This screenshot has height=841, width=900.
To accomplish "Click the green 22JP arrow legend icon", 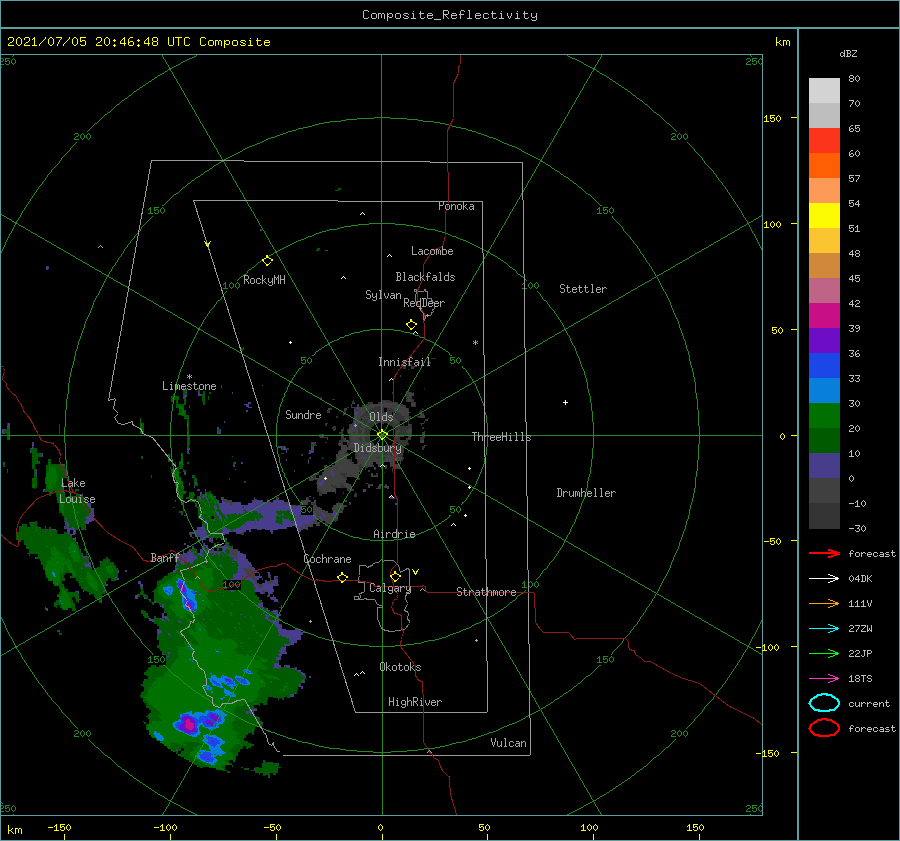I will (824, 653).
